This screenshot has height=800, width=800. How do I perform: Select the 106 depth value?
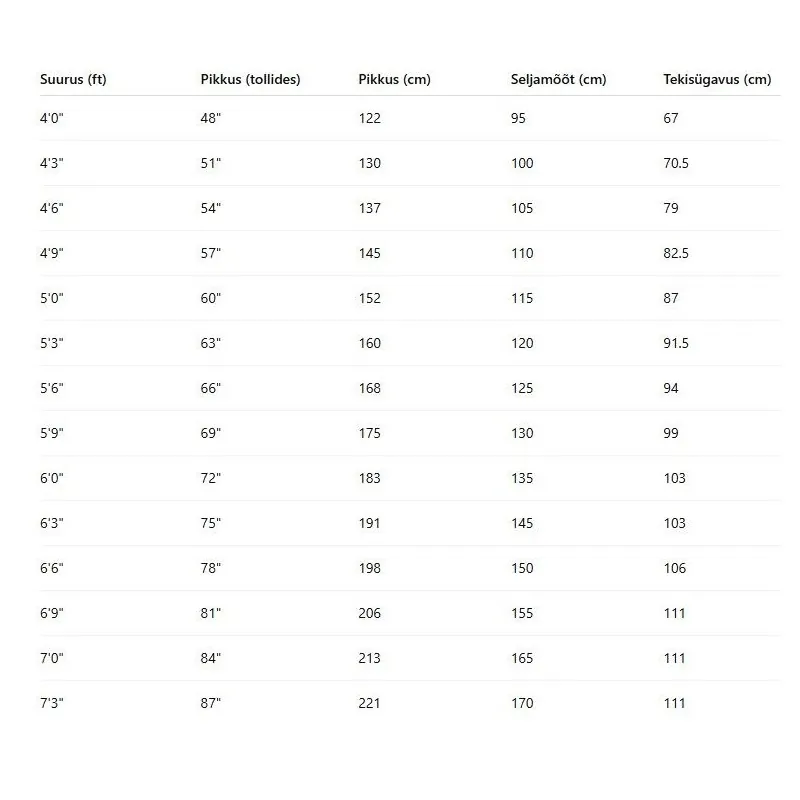click(674, 568)
